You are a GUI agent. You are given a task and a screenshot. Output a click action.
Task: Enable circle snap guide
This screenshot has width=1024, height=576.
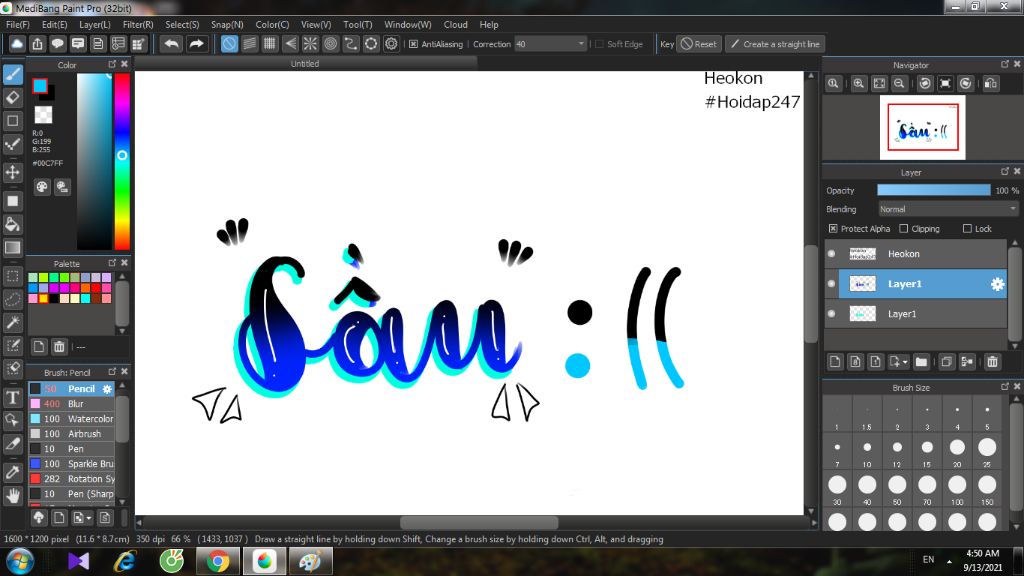330,44
